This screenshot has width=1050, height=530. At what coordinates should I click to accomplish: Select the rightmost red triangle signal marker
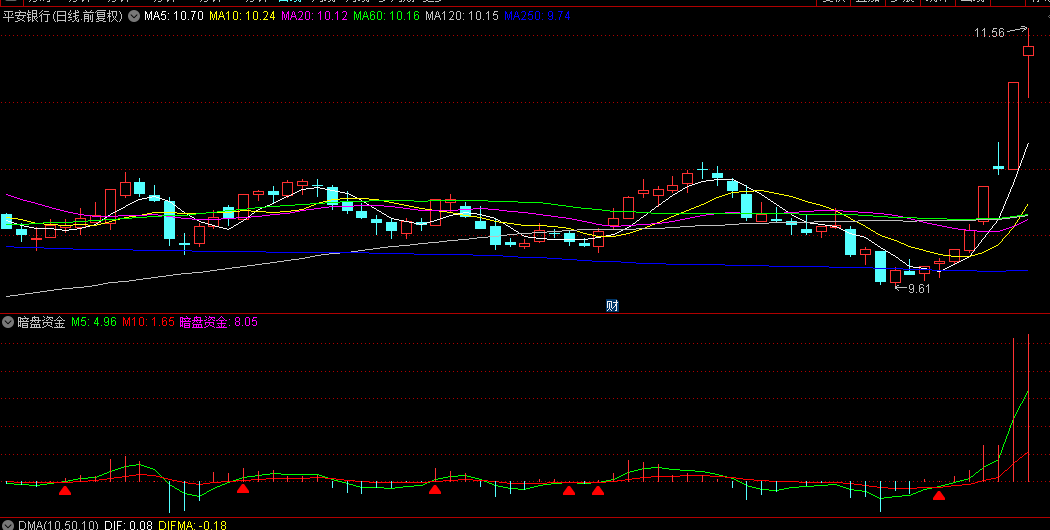click(x=939, y=496)
